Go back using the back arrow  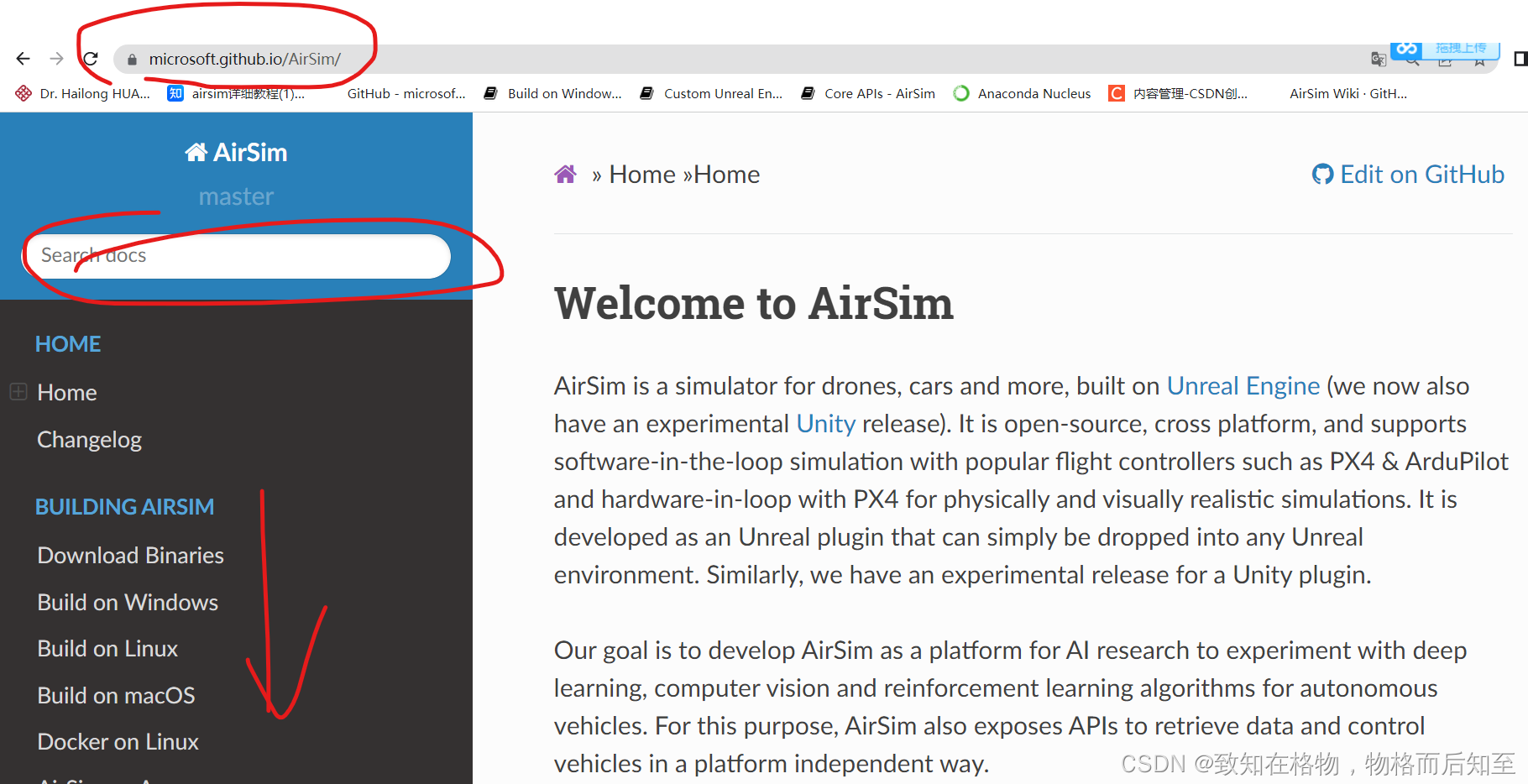23,58
